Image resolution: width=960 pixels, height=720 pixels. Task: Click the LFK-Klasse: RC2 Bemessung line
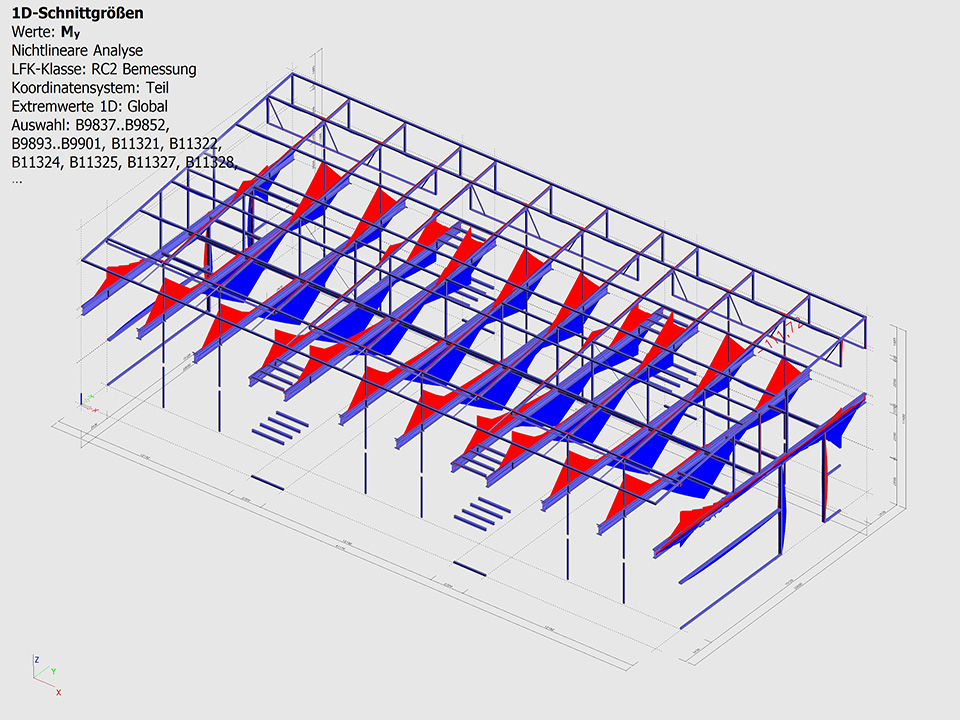(104, 69)
